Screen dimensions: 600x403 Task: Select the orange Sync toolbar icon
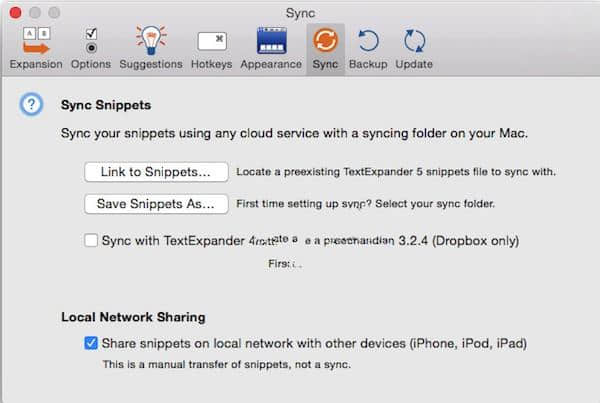click(x=325, y=41)
